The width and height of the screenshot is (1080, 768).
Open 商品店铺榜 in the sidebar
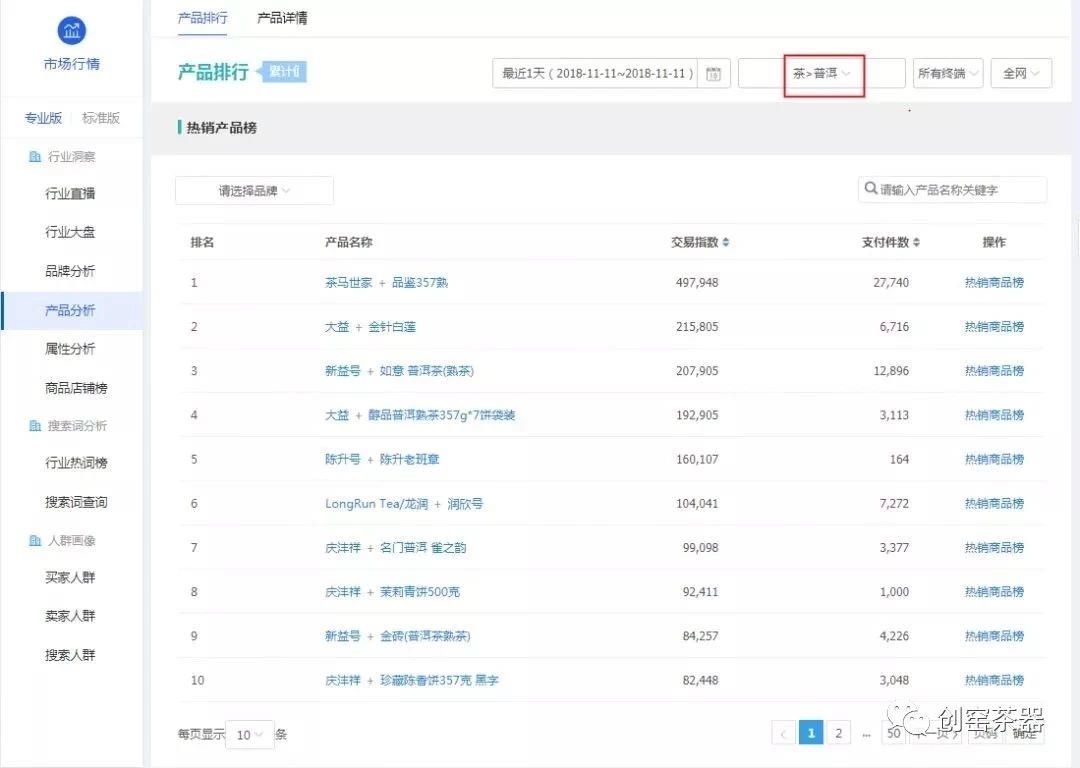(x=76, y=388)
